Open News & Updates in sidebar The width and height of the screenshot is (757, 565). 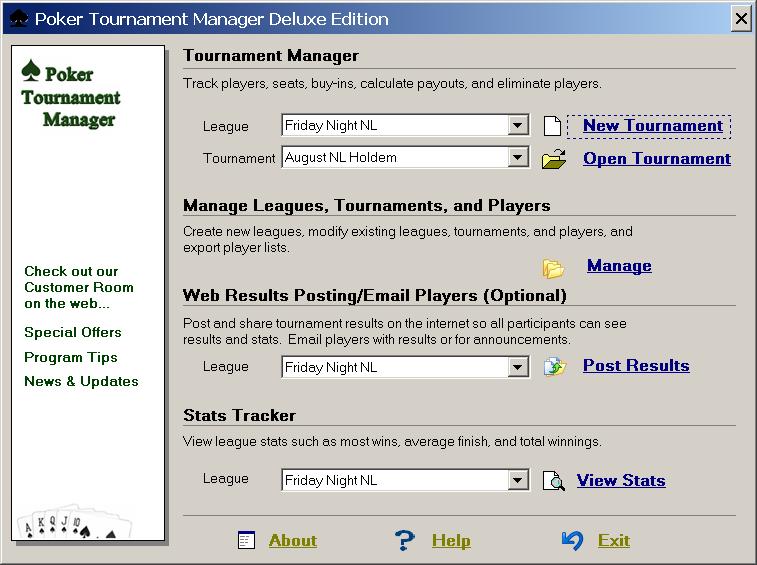pos(82,381)
